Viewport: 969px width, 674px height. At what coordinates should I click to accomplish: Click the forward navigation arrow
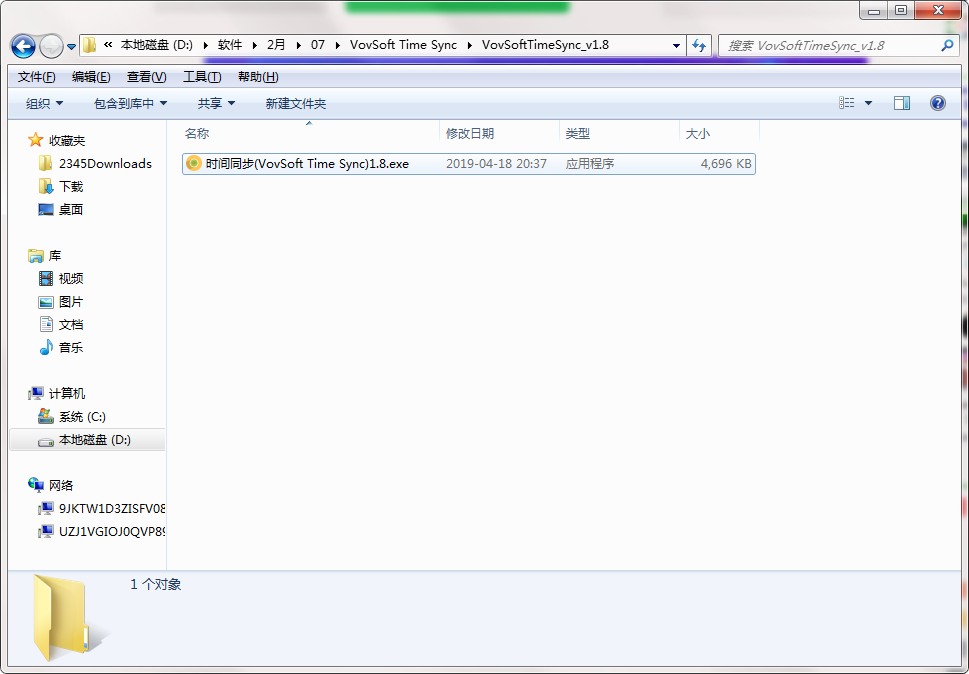pyautogui.click(x=51, y=45)
